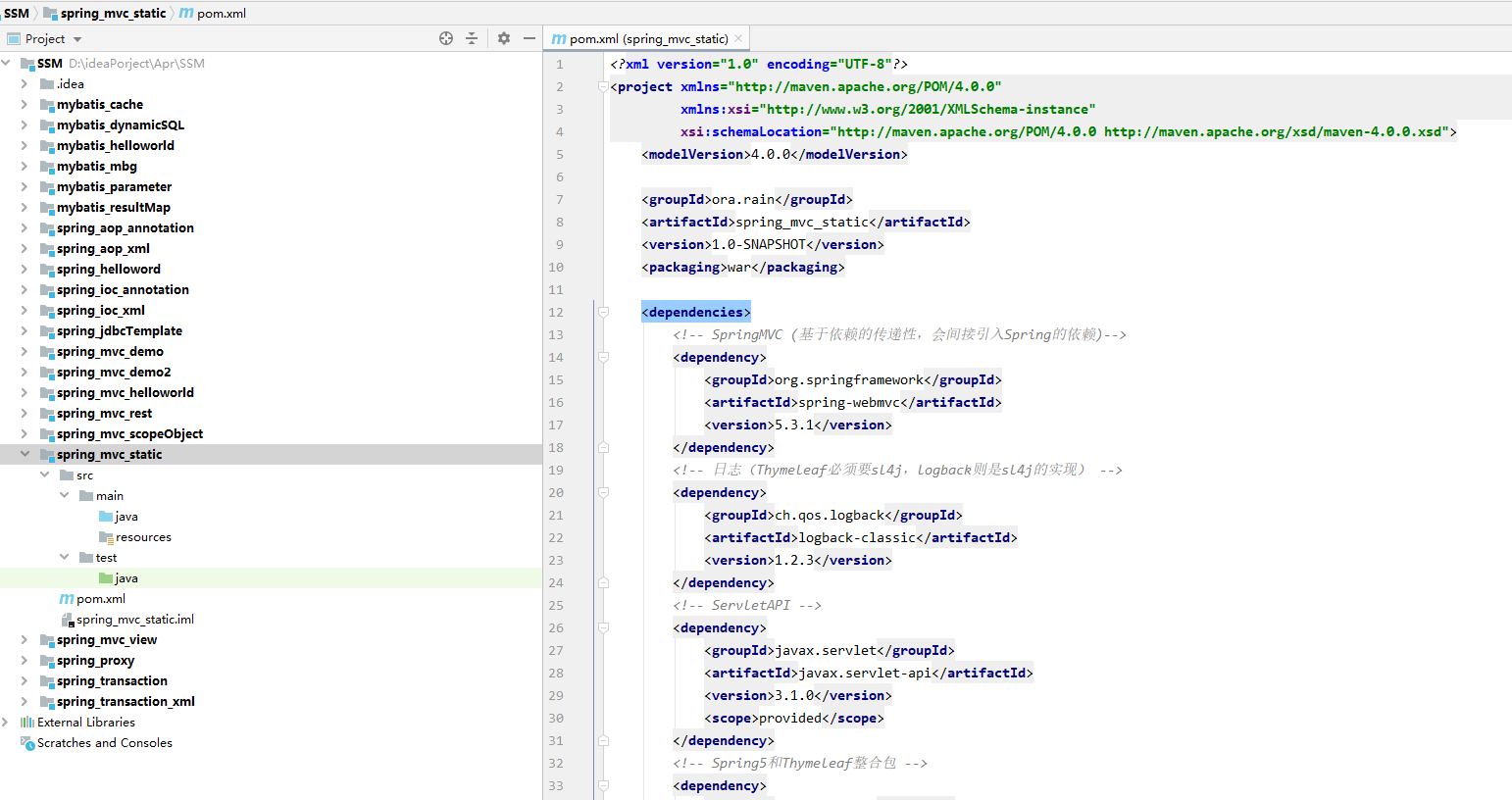Click fold end marker at line 24
This screenshot has width=1512, height=800.
click(x=603, y=582)
